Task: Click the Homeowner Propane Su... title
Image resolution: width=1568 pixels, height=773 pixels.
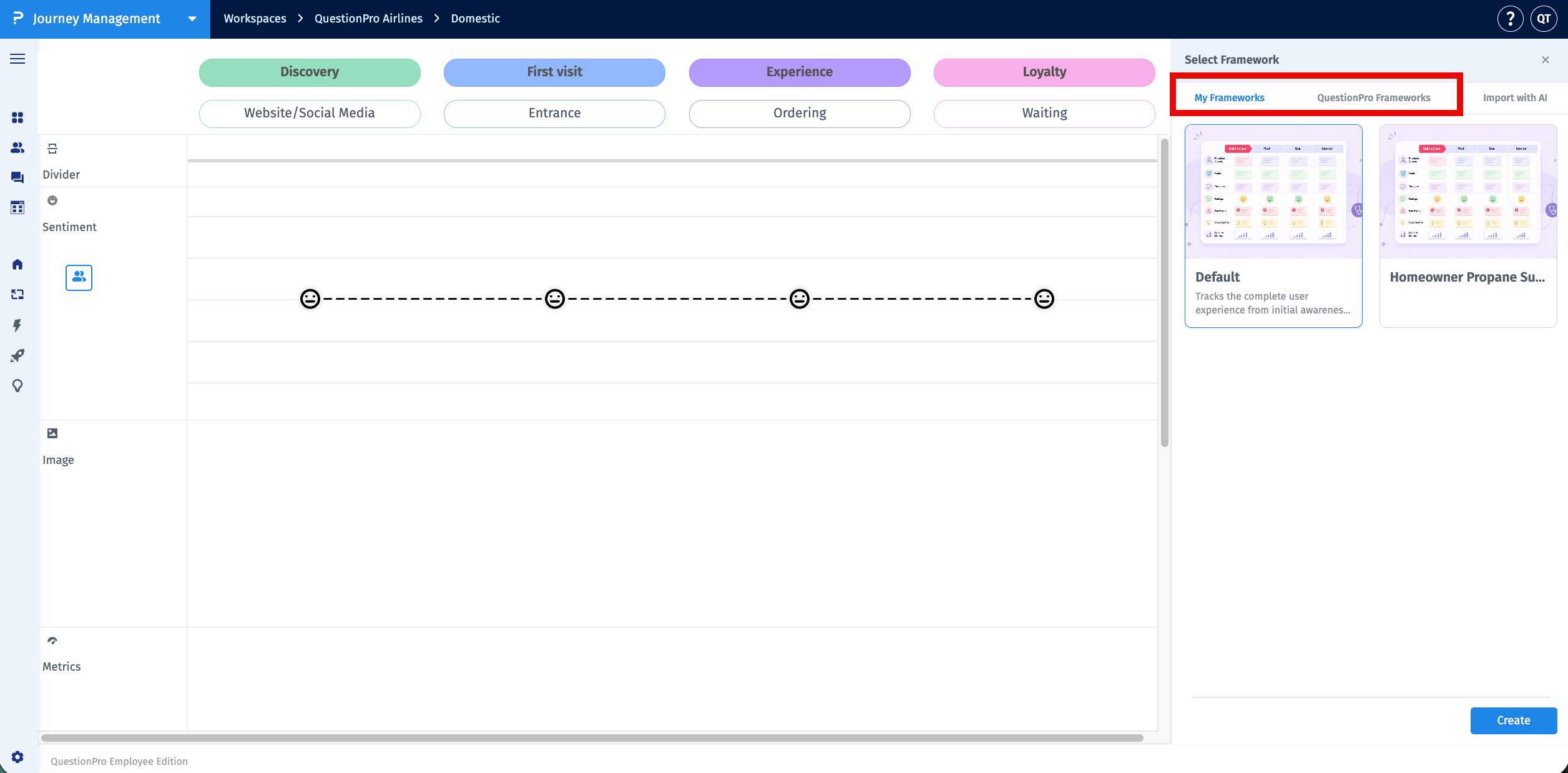Action: (1467, 277)
